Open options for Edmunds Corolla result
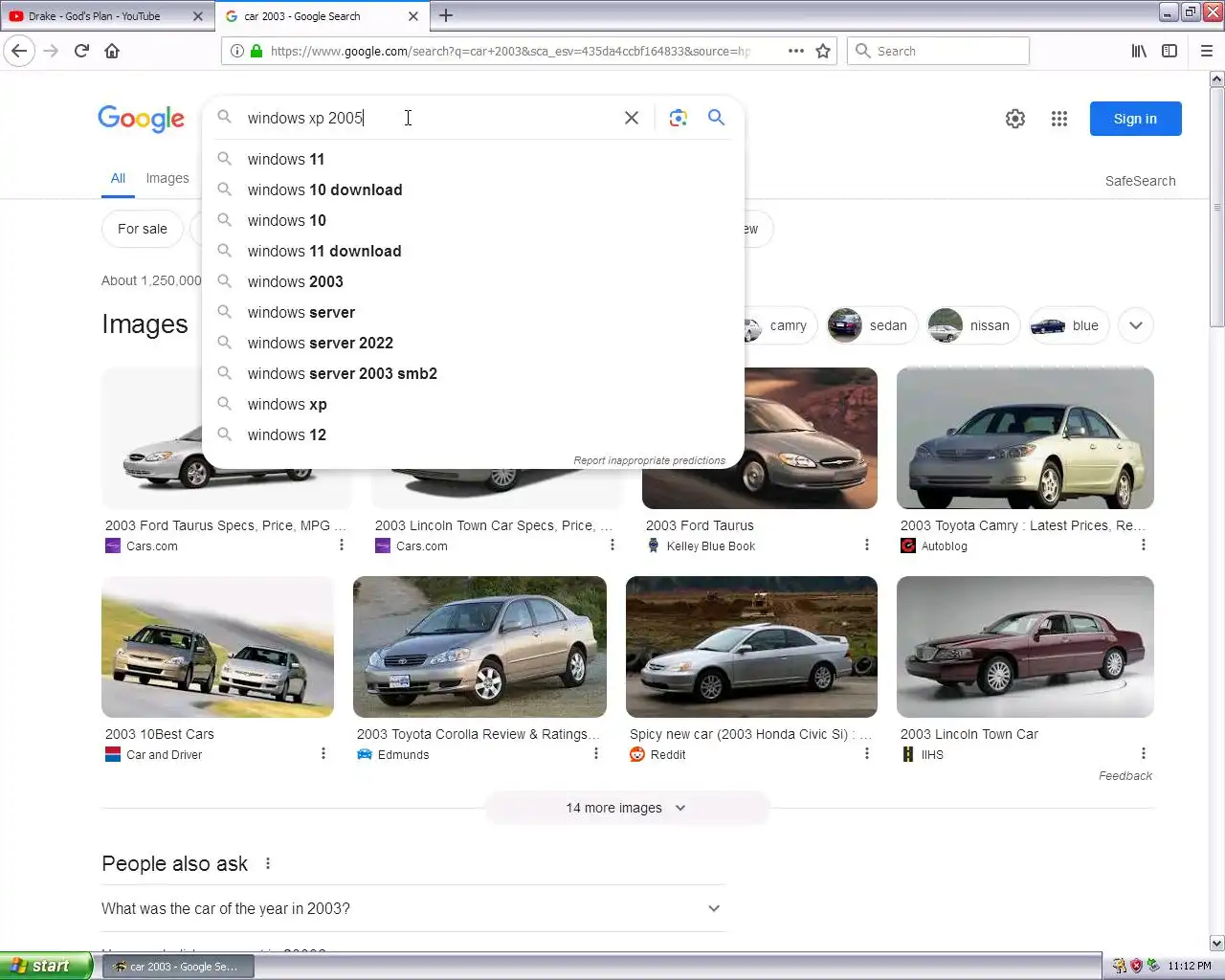 pyautogui.click(x=596, y=753)
